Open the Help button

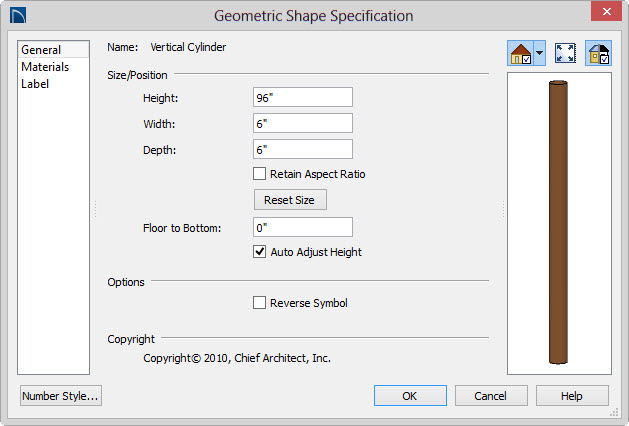pyautogui.click(x=572, y=396)
